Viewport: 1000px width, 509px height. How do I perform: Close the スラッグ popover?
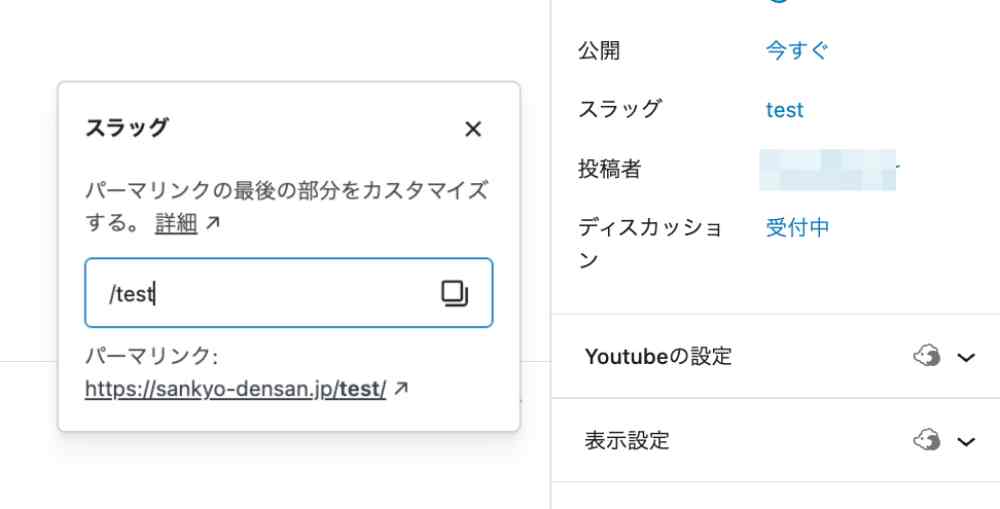pyautogui.click(x=473, y=129)
